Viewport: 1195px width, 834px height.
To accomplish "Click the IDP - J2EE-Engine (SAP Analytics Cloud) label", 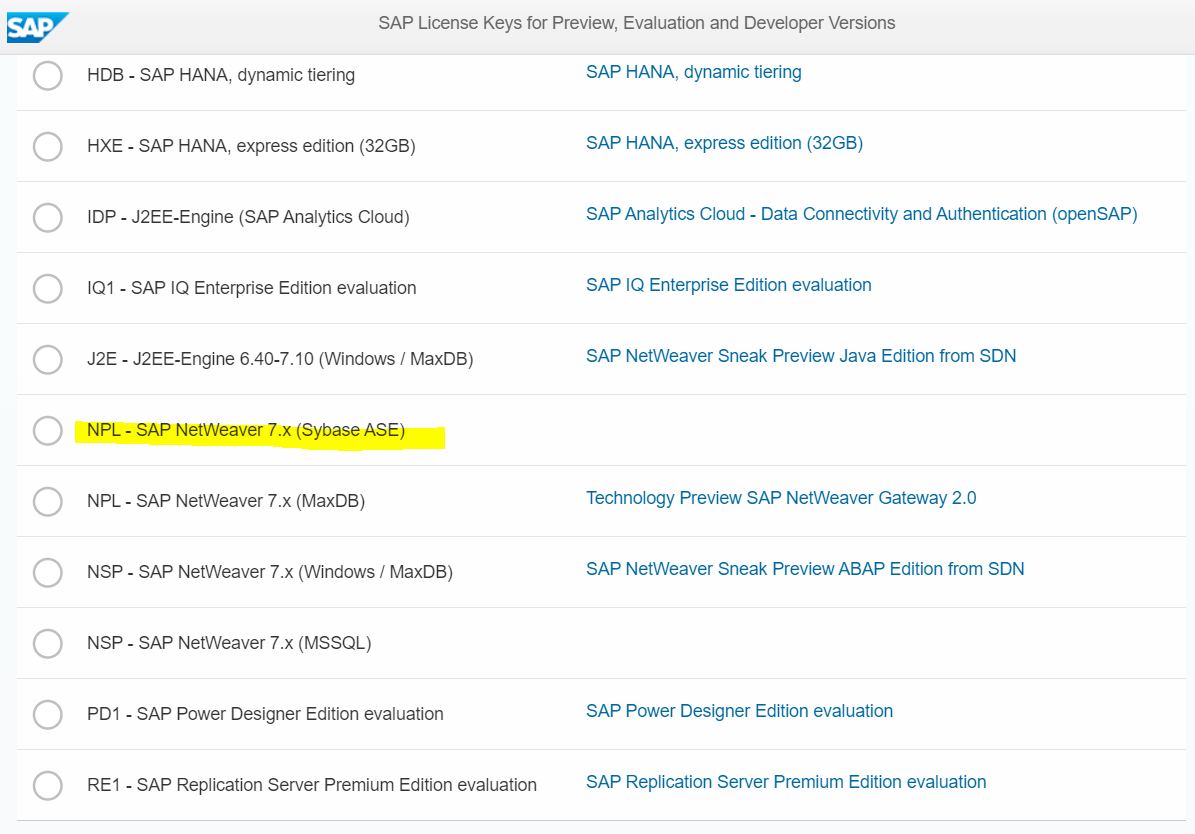I will point(248,217).
